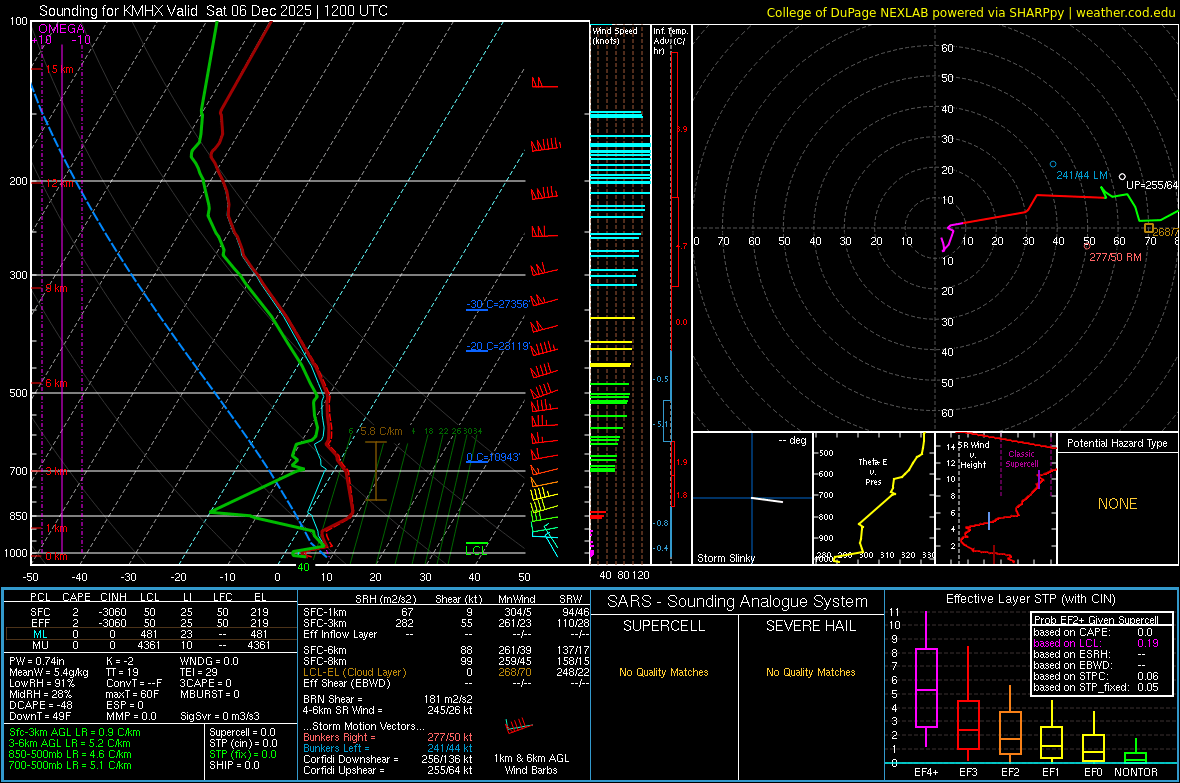Screen dimensions: 1180x783
Task: Click the Classic Supercell label
Action: point(1021,459)
